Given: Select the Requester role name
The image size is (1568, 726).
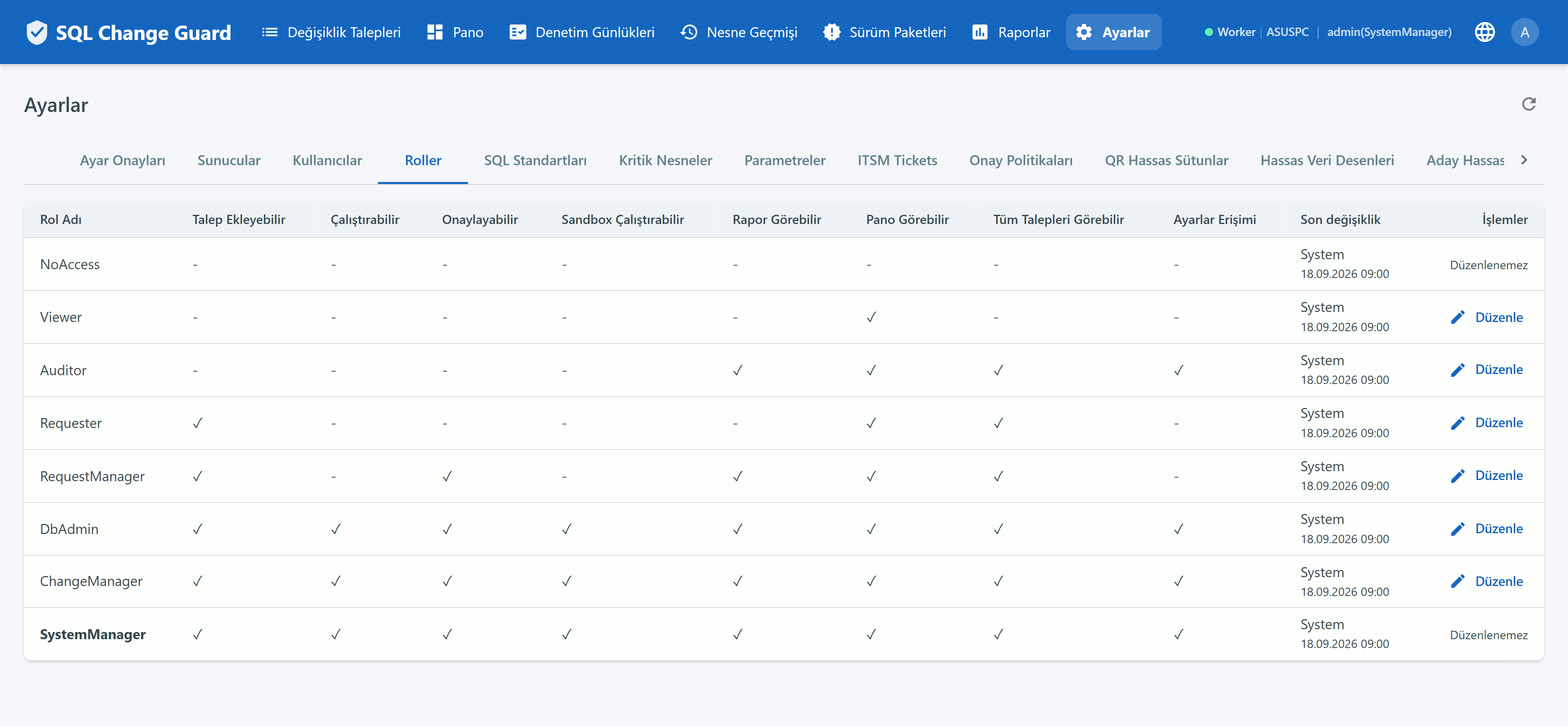Looking at the screenshot, I should tap(71, 423).
